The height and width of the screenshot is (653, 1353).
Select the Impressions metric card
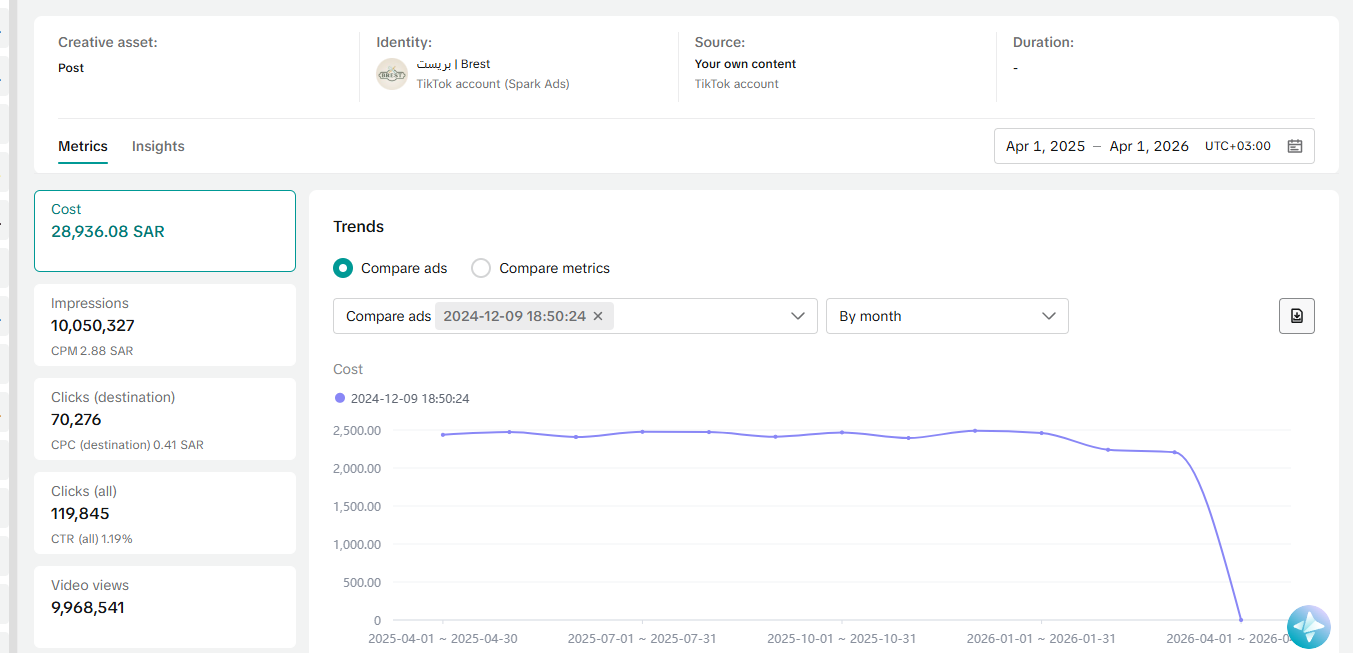point(165,325)
